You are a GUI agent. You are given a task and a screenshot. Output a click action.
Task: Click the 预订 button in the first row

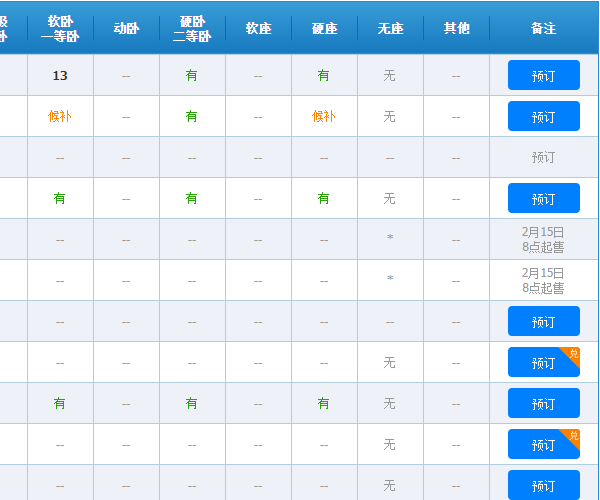543,76
